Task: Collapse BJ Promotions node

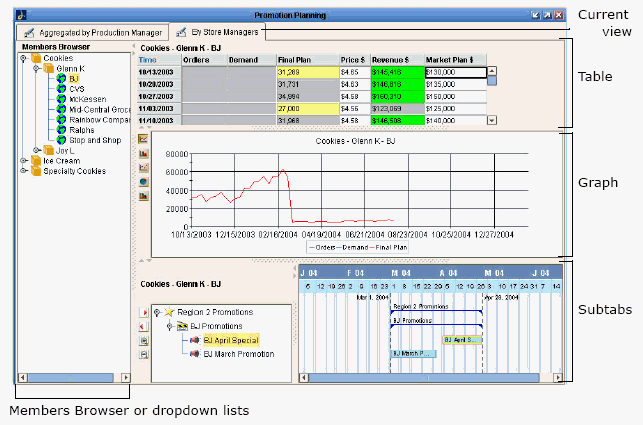Action: [x=170, y=327]
